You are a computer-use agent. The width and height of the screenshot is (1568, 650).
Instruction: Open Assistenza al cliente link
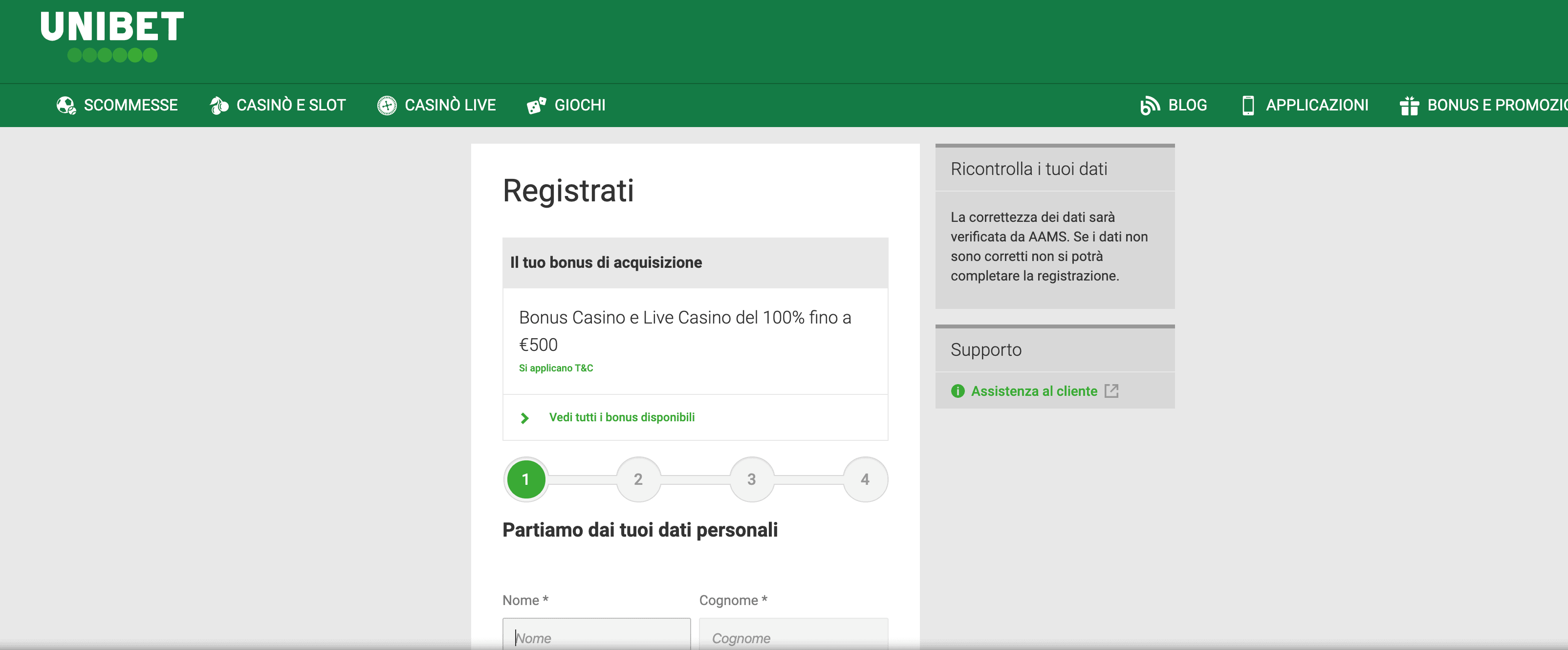1034,390
